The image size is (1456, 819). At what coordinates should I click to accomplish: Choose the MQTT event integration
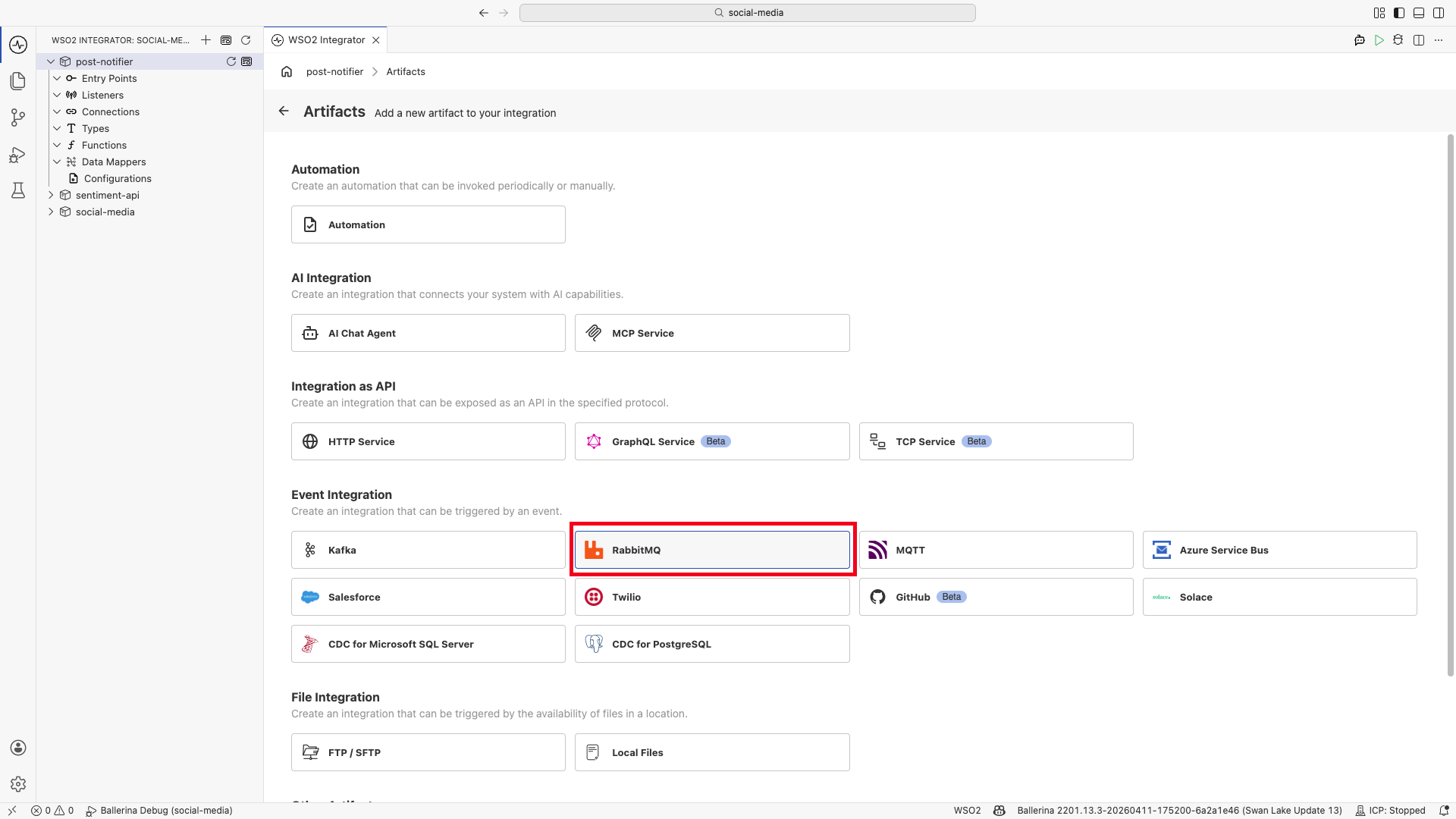click(996, 550)
